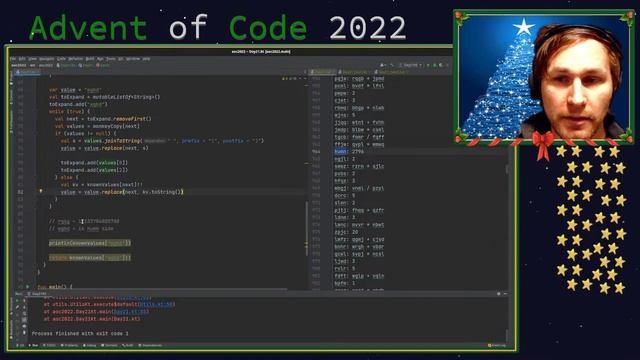Image resolution: width=640 pixels, height=360 pixels.
Task: Click the 'Process finished with exit code 1' console line
Action: 80,333
